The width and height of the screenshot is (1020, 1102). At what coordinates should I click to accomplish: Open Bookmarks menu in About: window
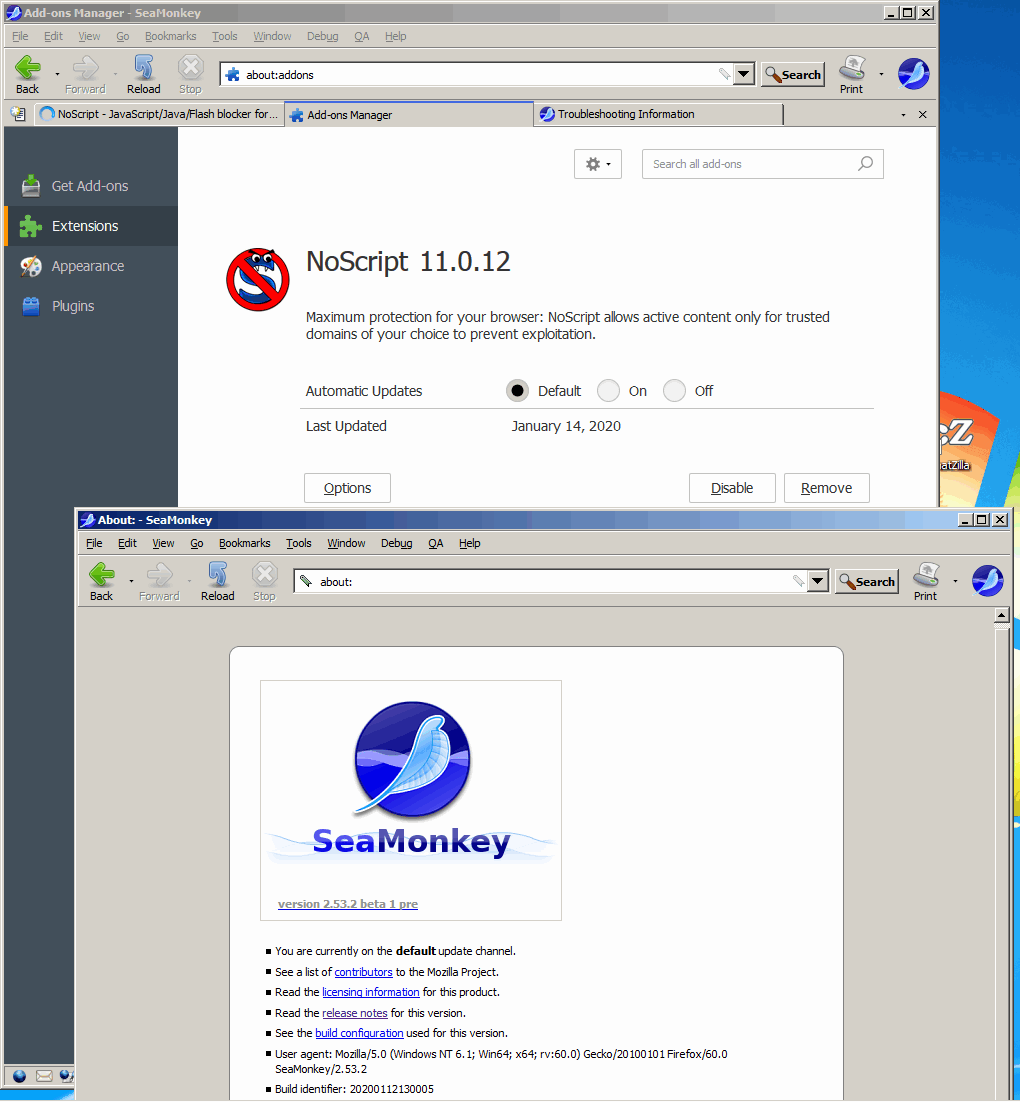point(245,543)
